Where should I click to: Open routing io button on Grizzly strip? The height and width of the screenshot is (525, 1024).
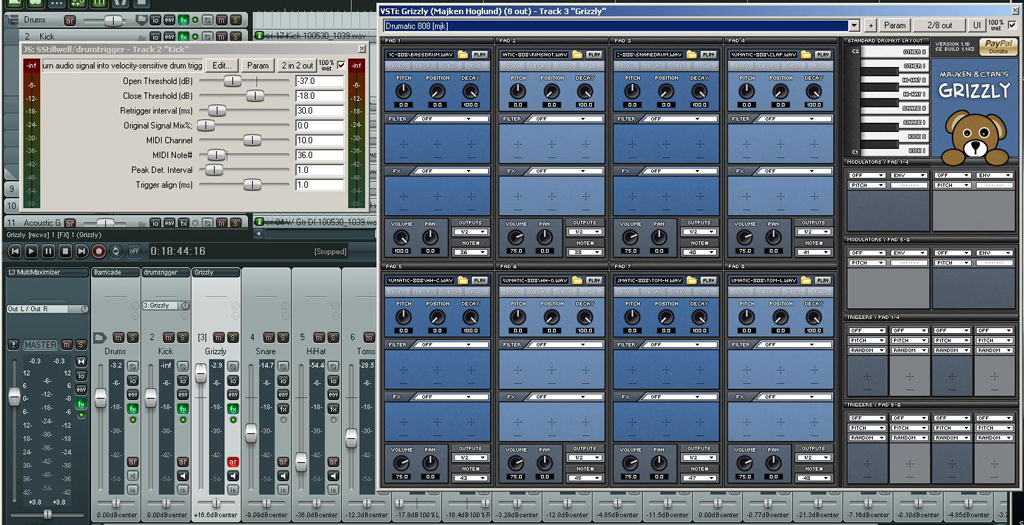(233, 380)
